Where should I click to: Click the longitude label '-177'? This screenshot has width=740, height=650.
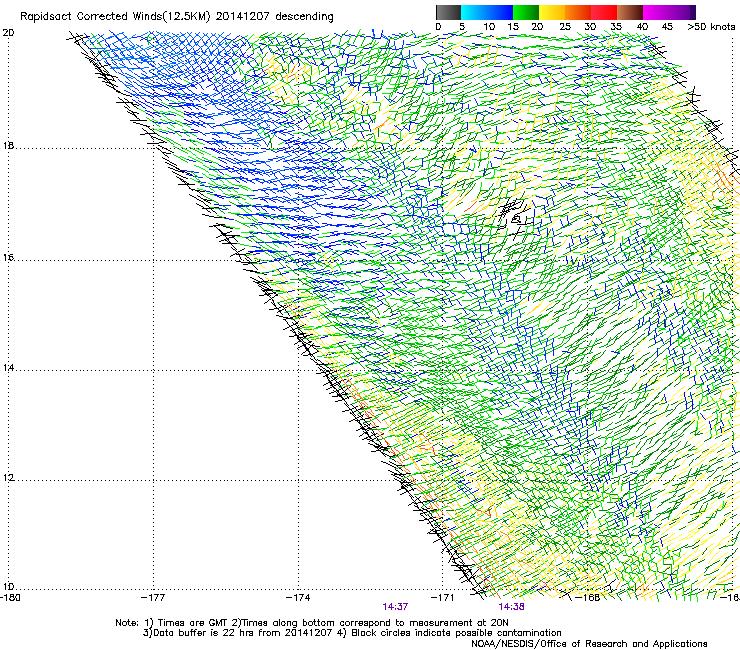tap(153, 598)
